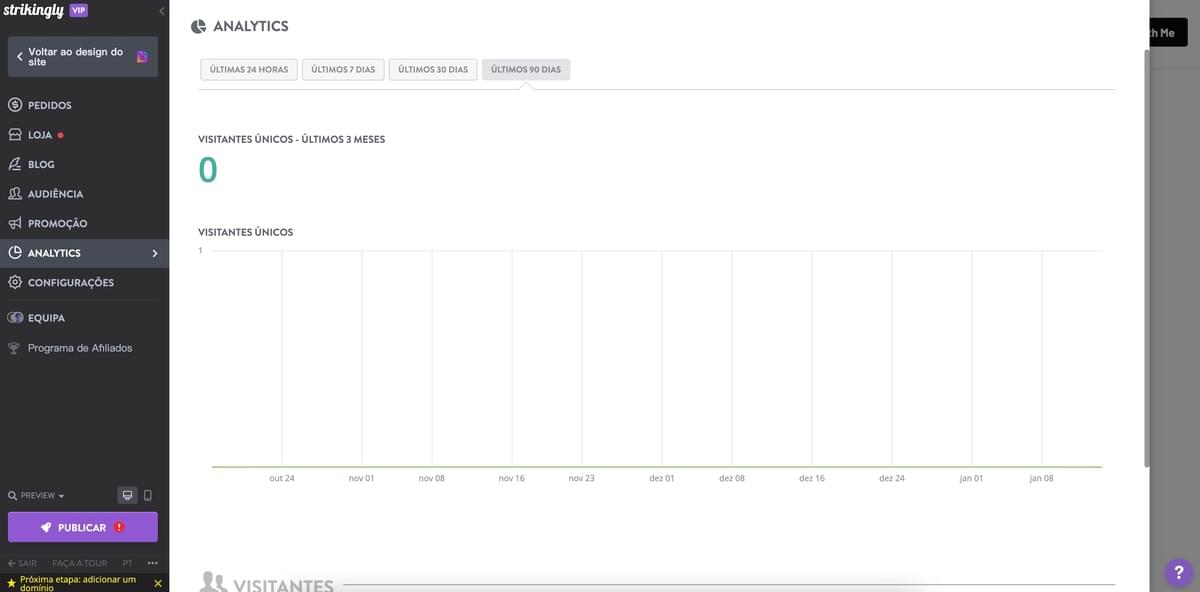Click Faça a Tour
This screenshot has width=1200, height=592.
pyautogui.click(x=80, y=563)
